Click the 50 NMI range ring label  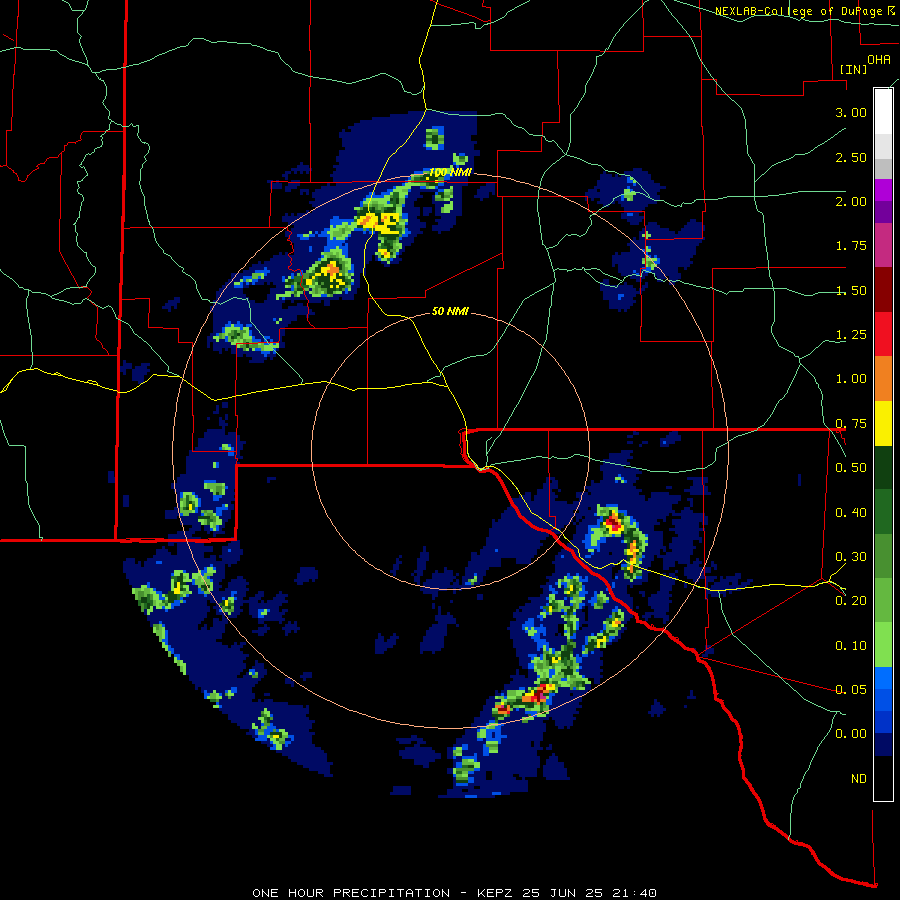coord(450,312)
